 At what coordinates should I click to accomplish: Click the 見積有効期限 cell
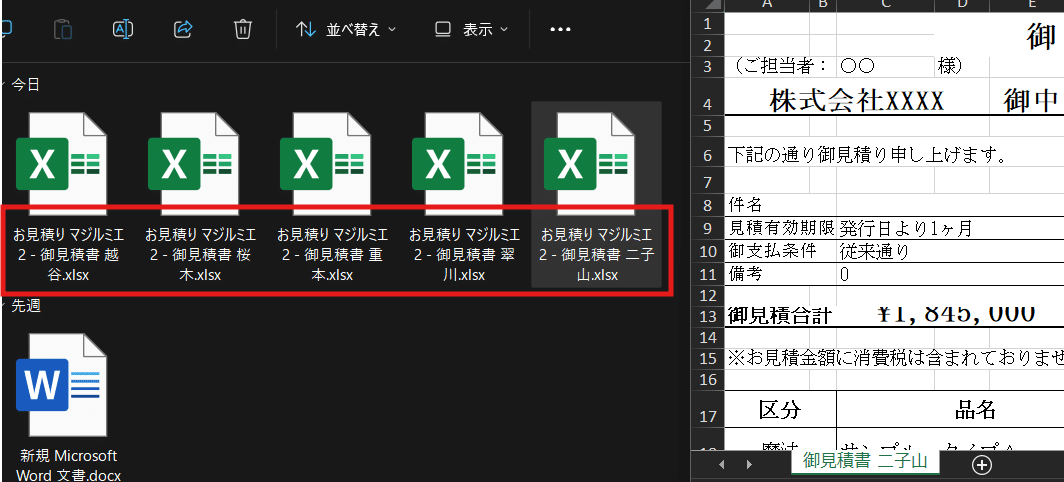780,227
